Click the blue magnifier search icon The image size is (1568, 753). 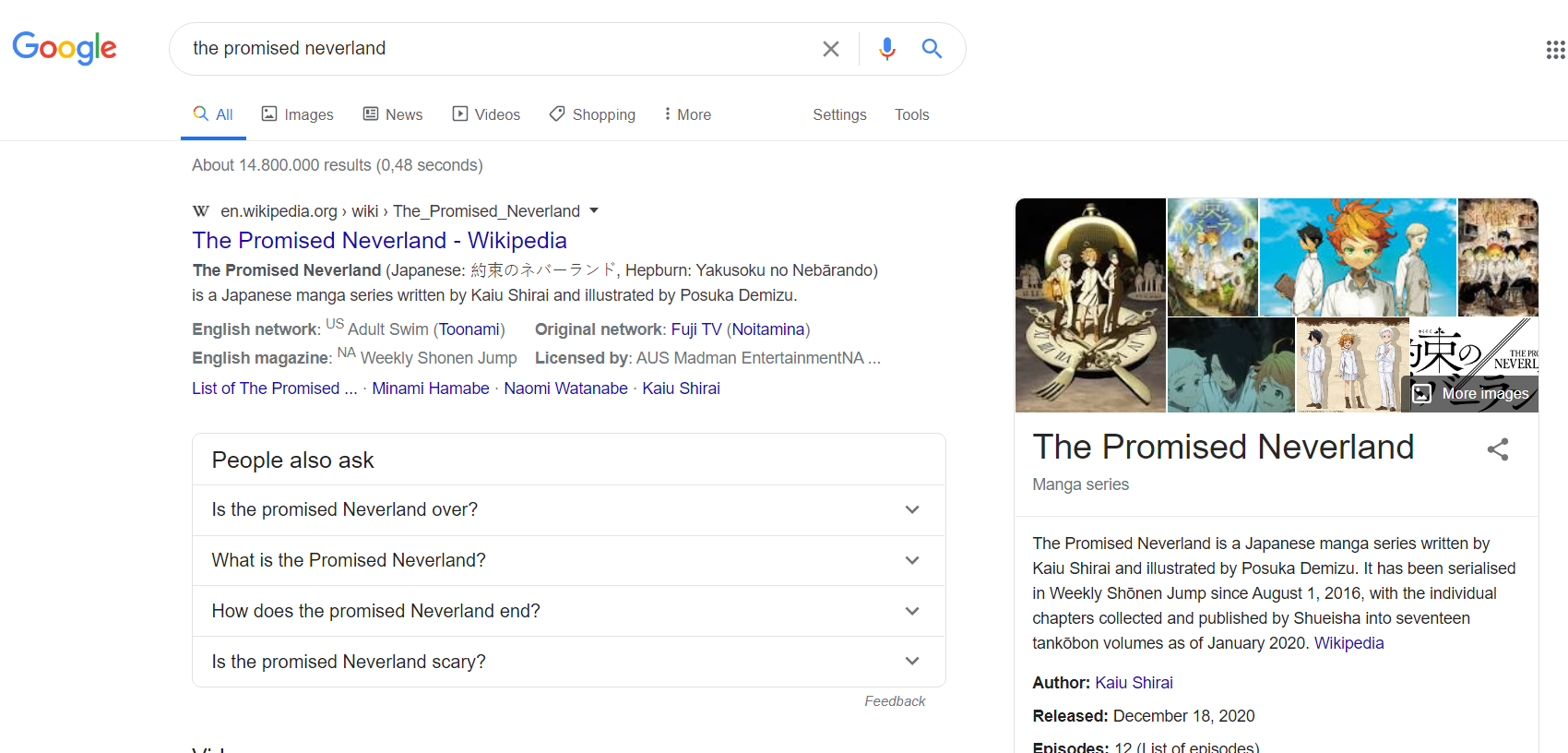tap(932, 49)
